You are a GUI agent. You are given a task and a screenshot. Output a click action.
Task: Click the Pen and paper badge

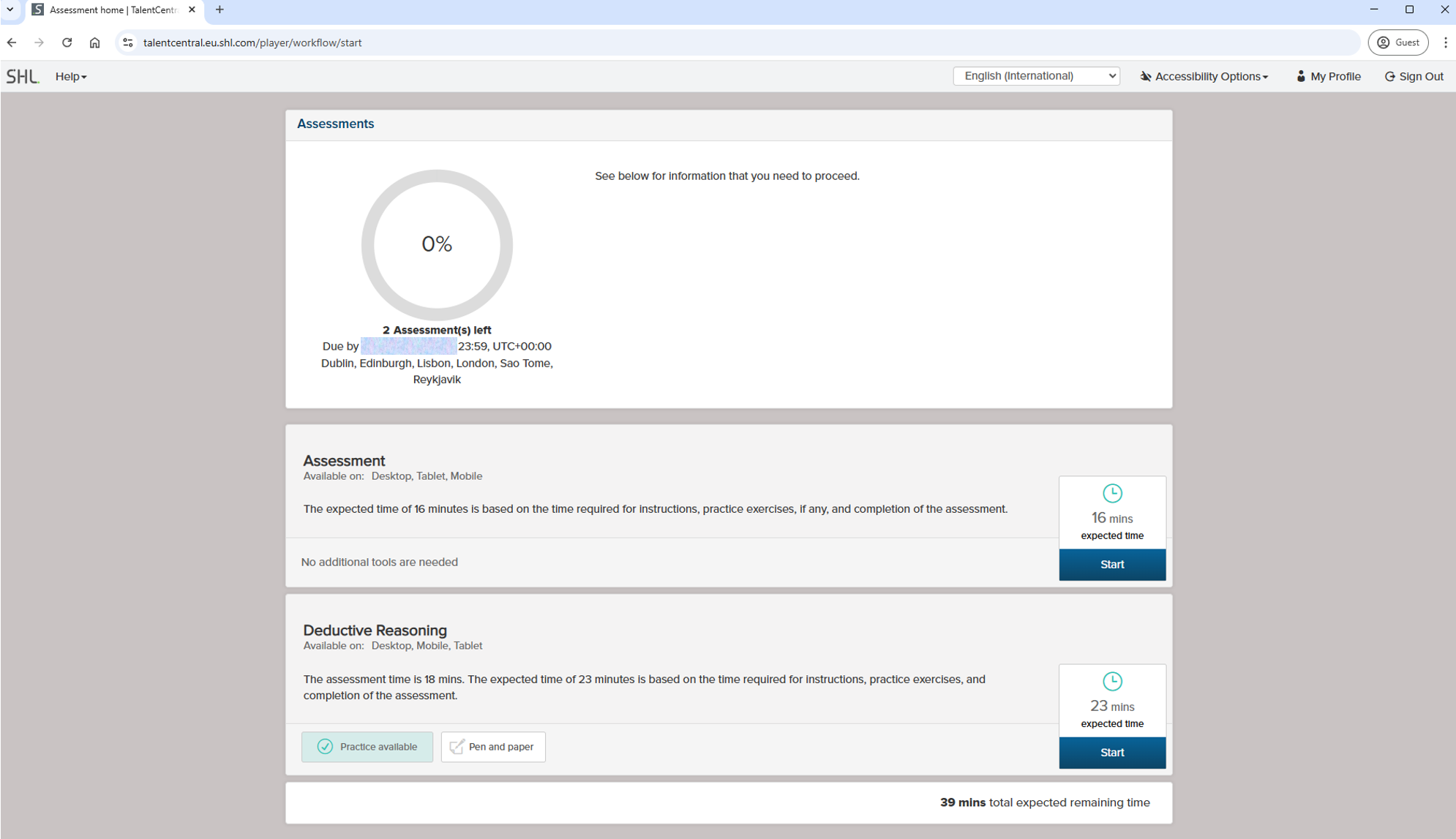[493, 746]
